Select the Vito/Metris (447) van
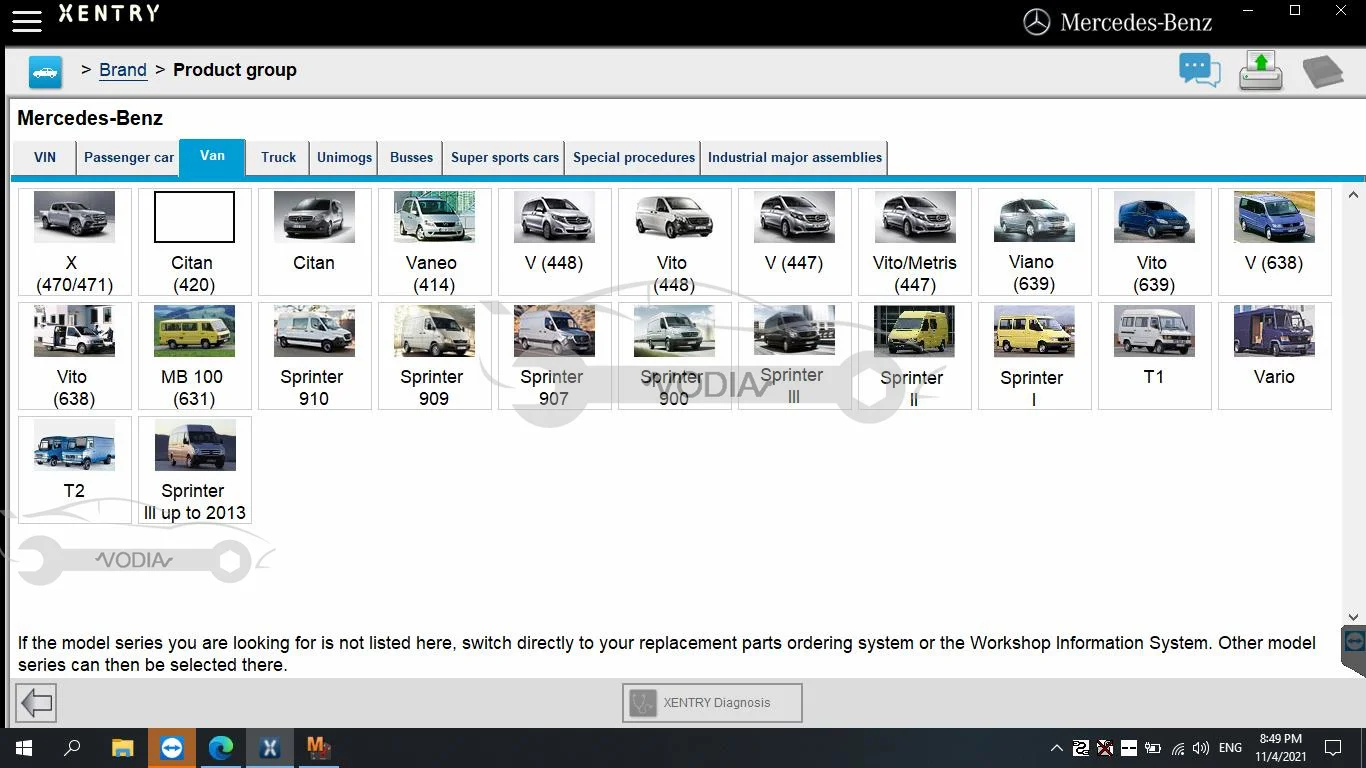Screen dimensions: 1366x768 point(914,242)
